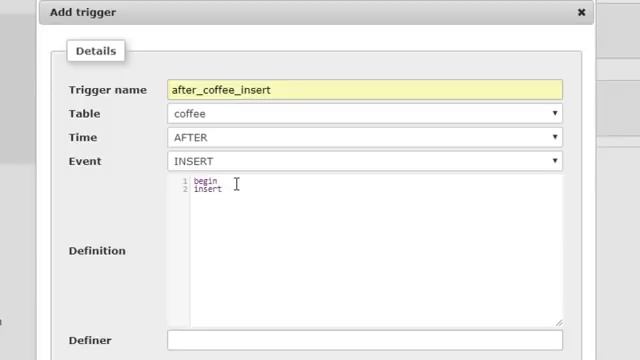Click into the Definer input field

pos(364,340)
